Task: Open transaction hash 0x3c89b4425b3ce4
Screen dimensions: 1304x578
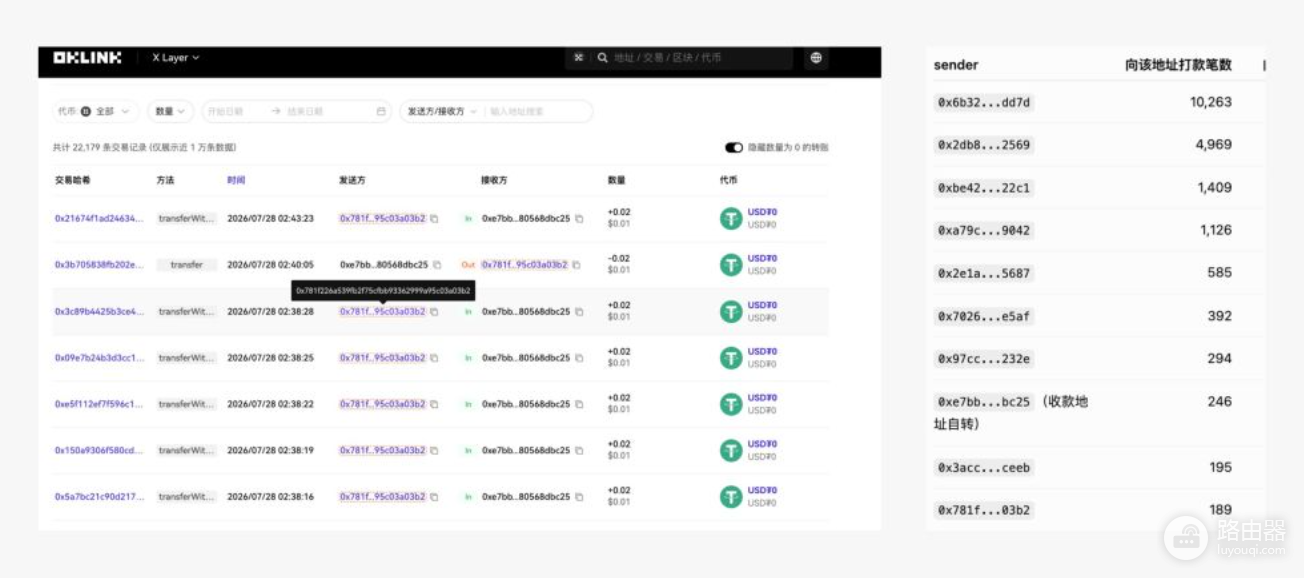Action: pos(99,311)
